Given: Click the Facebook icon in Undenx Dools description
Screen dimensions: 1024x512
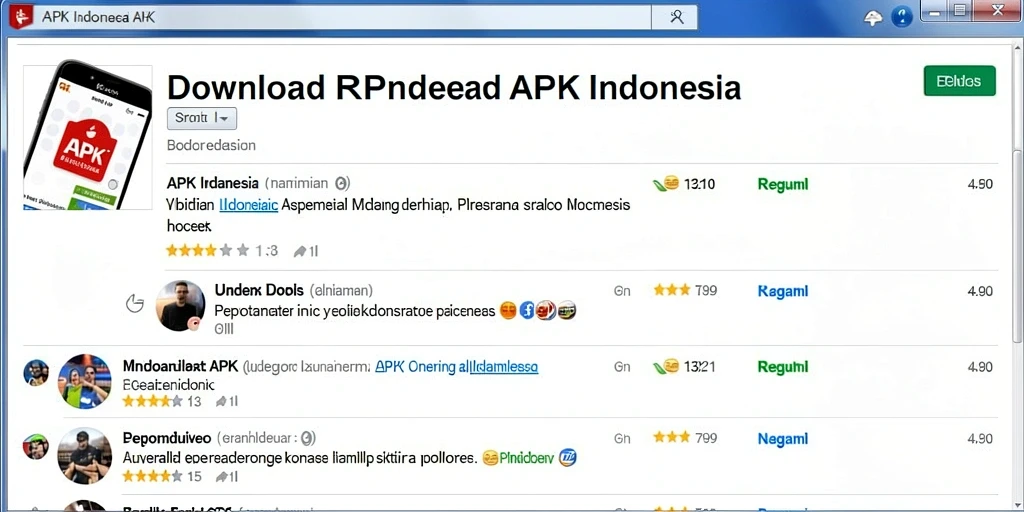Looking at the screenshot, I should click(x=527, y=311).
